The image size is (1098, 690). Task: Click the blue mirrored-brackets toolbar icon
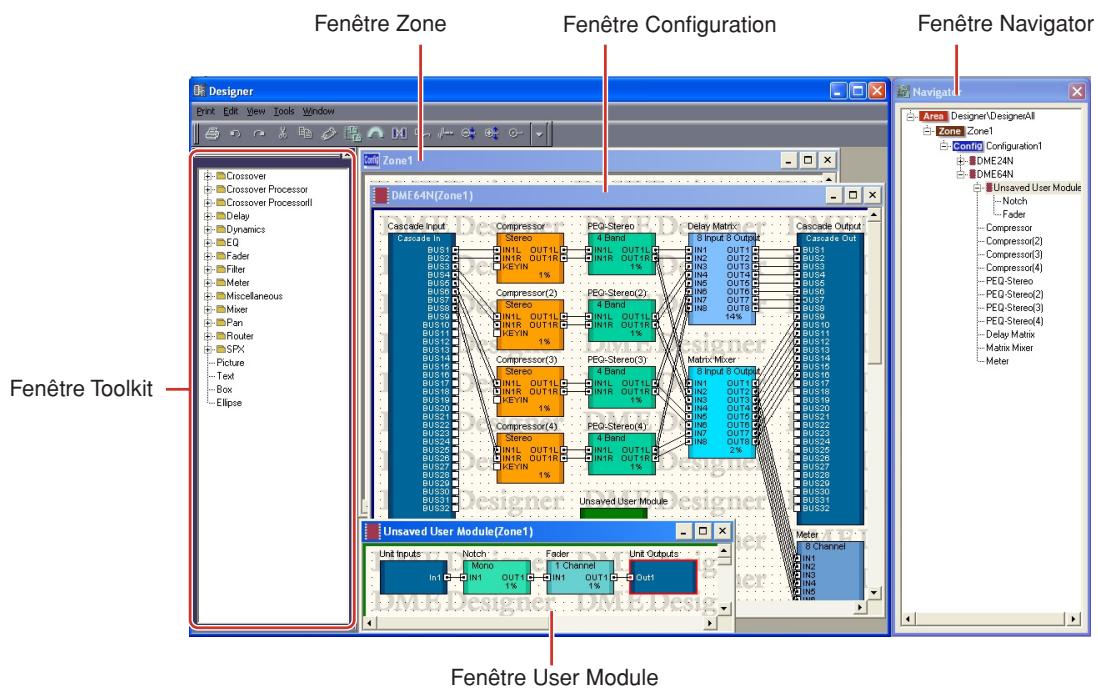pos(399,132)
